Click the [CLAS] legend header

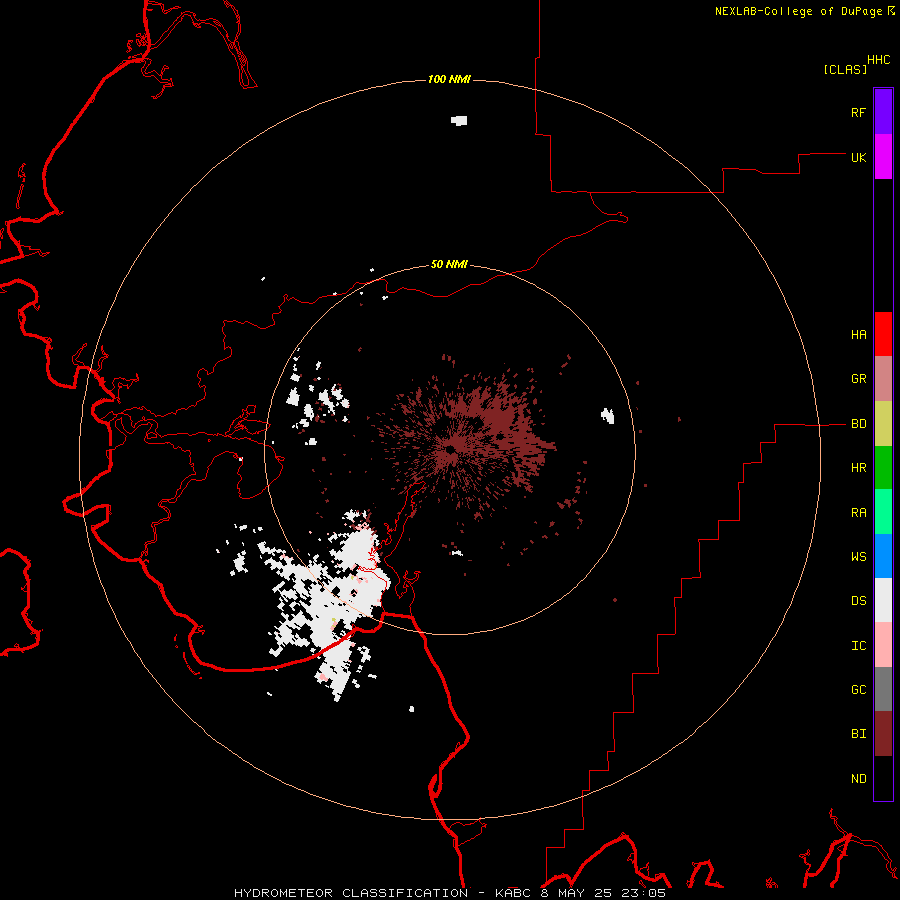click(845, 70)
